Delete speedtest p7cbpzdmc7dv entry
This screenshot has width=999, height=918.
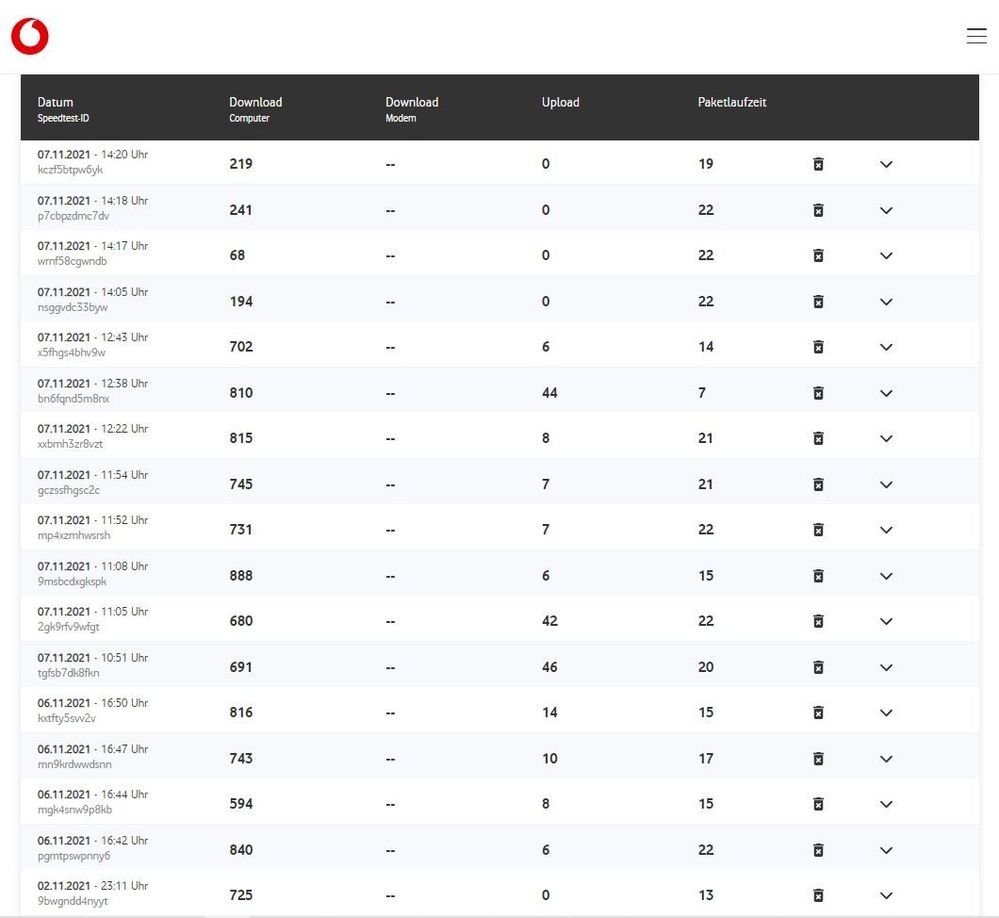(x=819, y=210)
